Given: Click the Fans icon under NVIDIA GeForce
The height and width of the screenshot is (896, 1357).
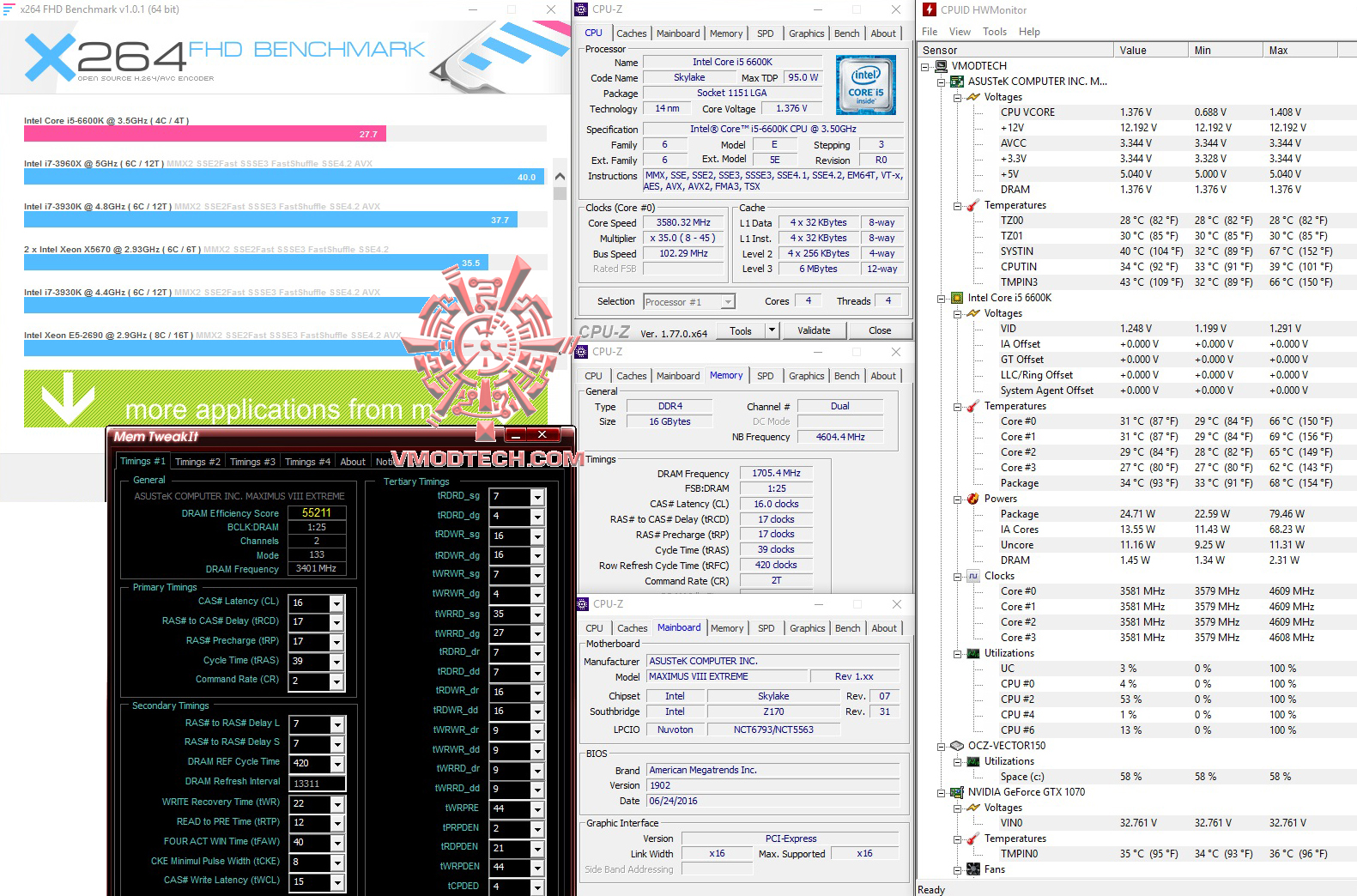Looking at the screenshot, I should 973,869.
